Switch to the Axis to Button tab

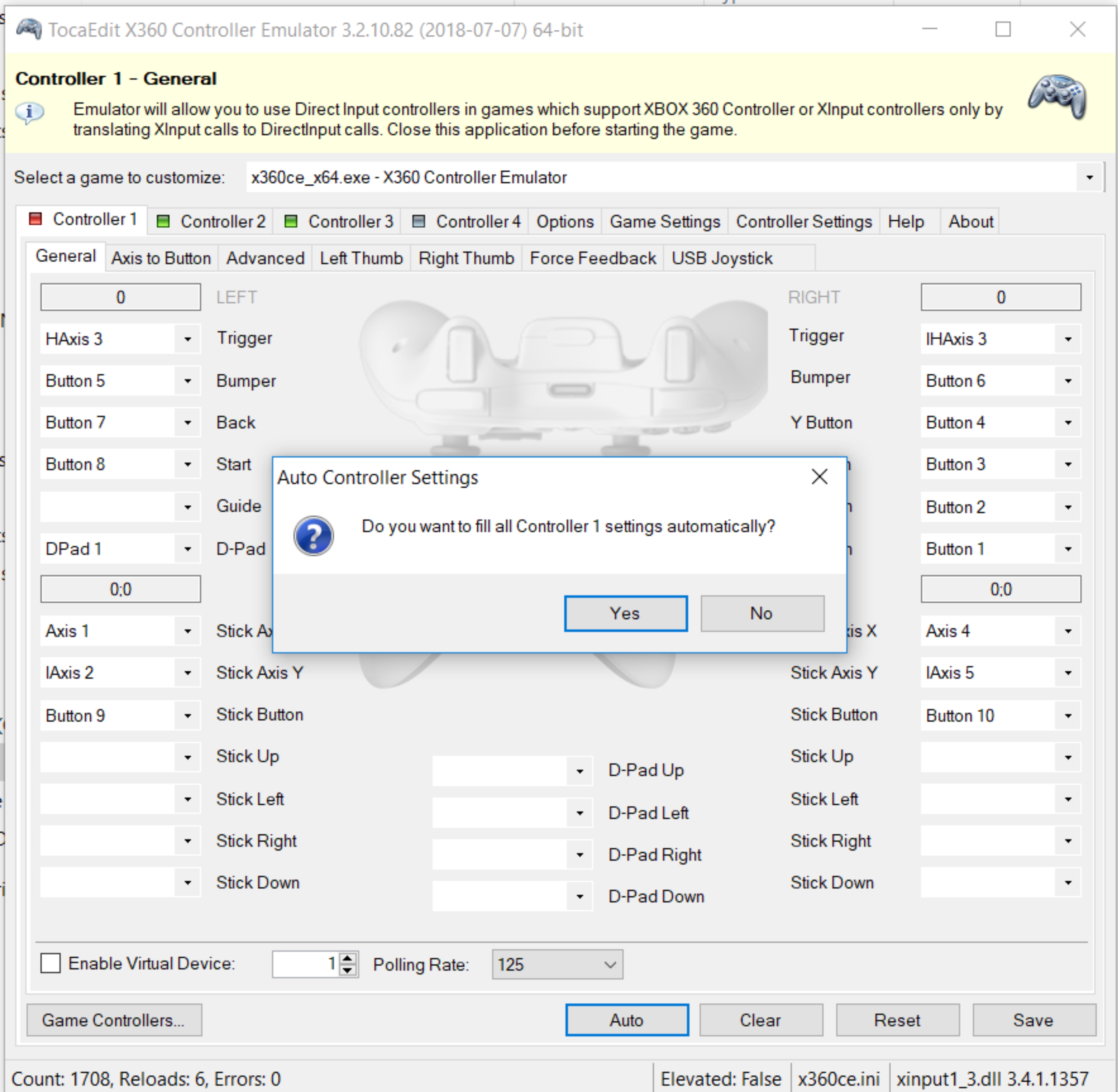(x=161, y=258)
